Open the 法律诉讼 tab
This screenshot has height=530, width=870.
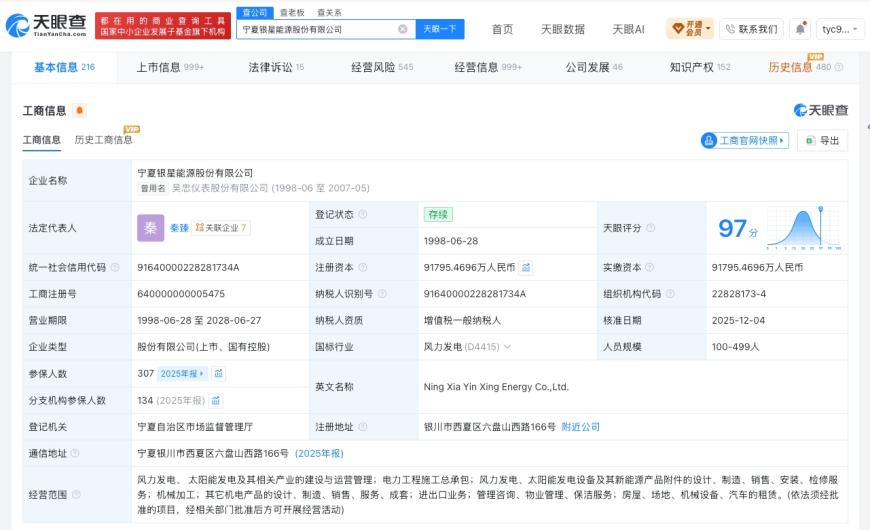pyautogui.click(x=276, y=67)
